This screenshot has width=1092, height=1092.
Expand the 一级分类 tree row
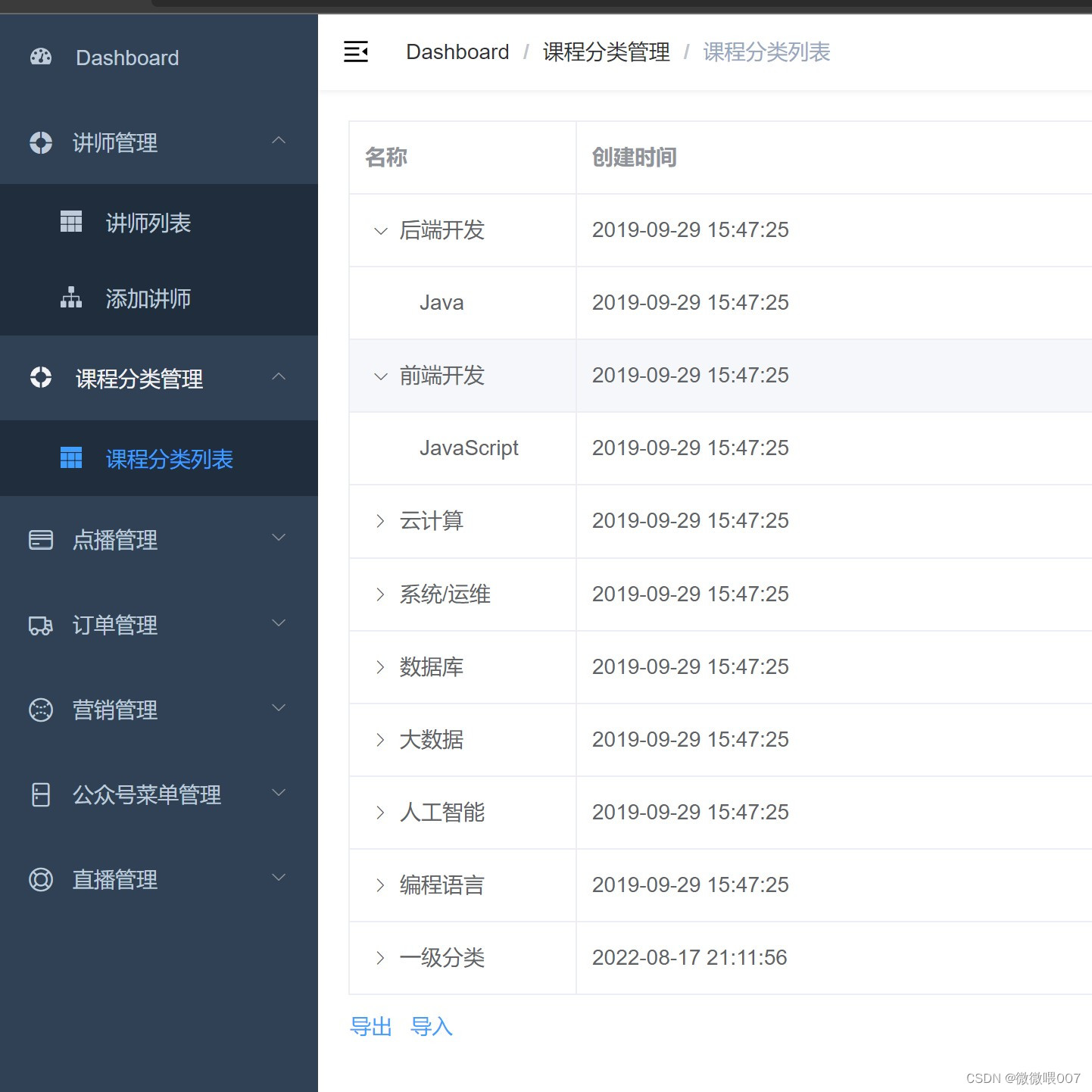(381, 958)
